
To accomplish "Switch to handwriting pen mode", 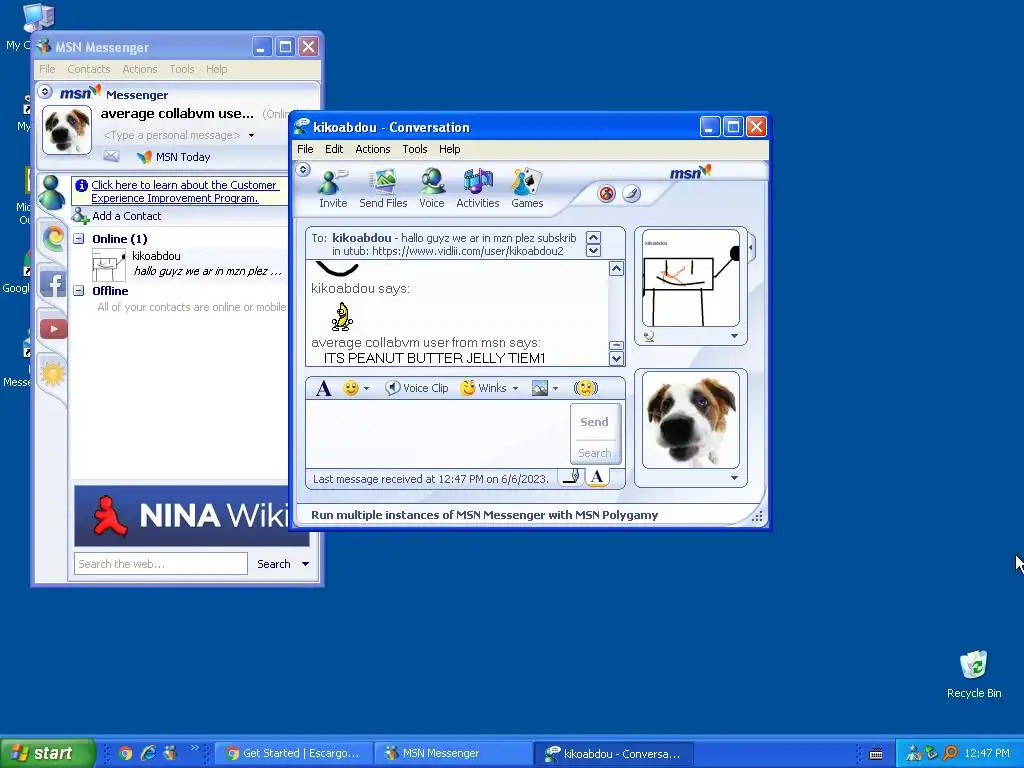I will (x=571, y=477).
